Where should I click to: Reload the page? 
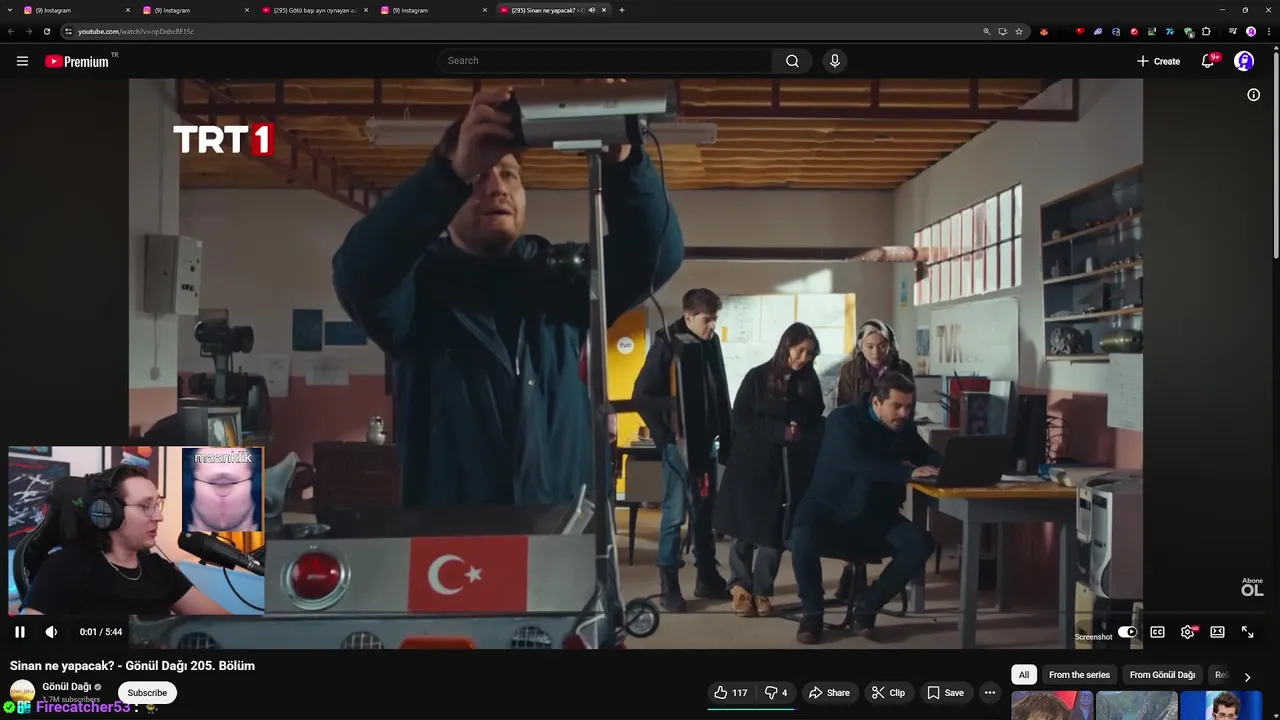click(x=46, y=31)
